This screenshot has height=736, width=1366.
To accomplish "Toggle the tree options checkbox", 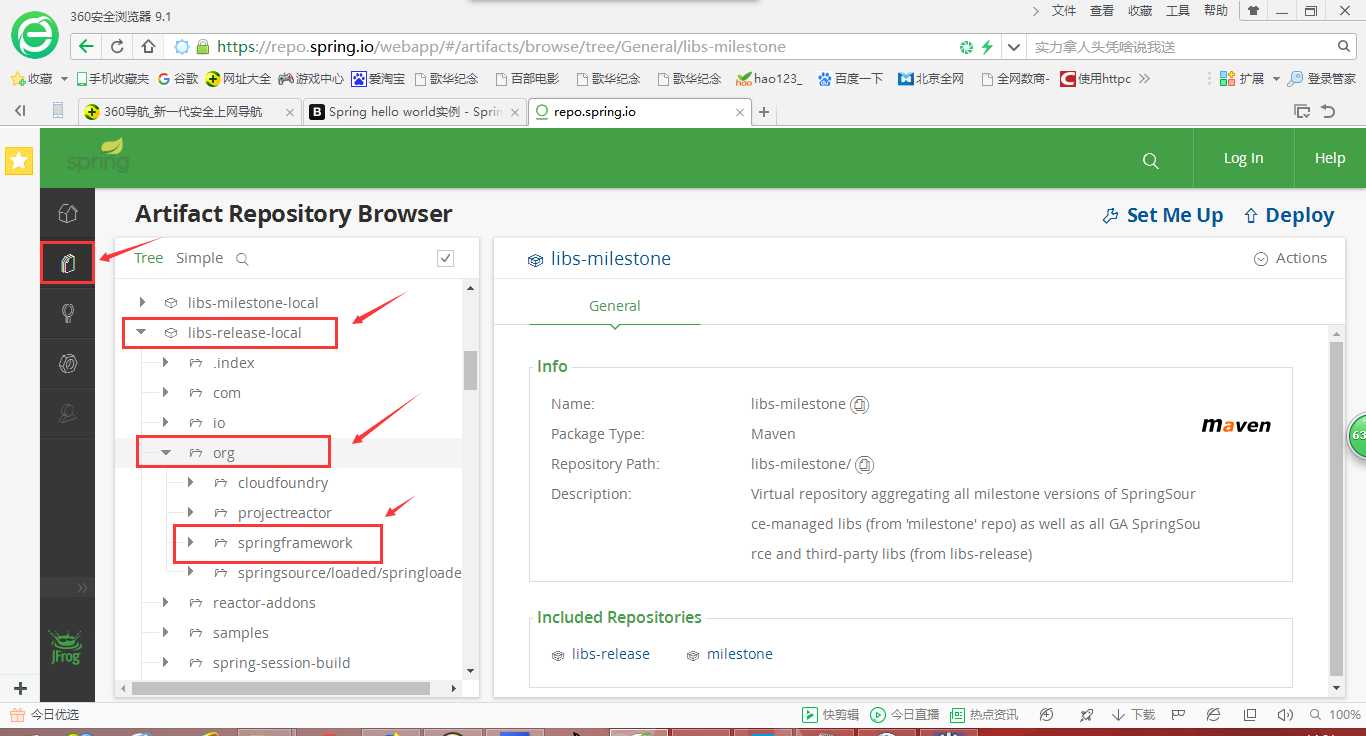I will [446, 259].
